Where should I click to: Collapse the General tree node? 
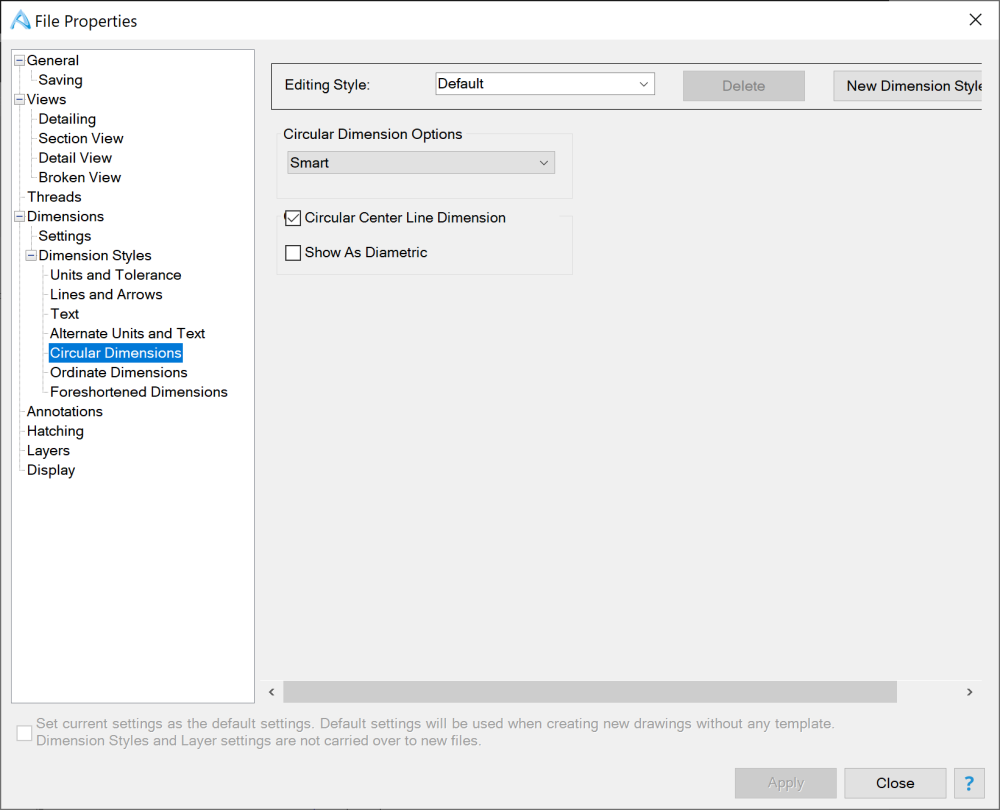(x=19, y=61)
